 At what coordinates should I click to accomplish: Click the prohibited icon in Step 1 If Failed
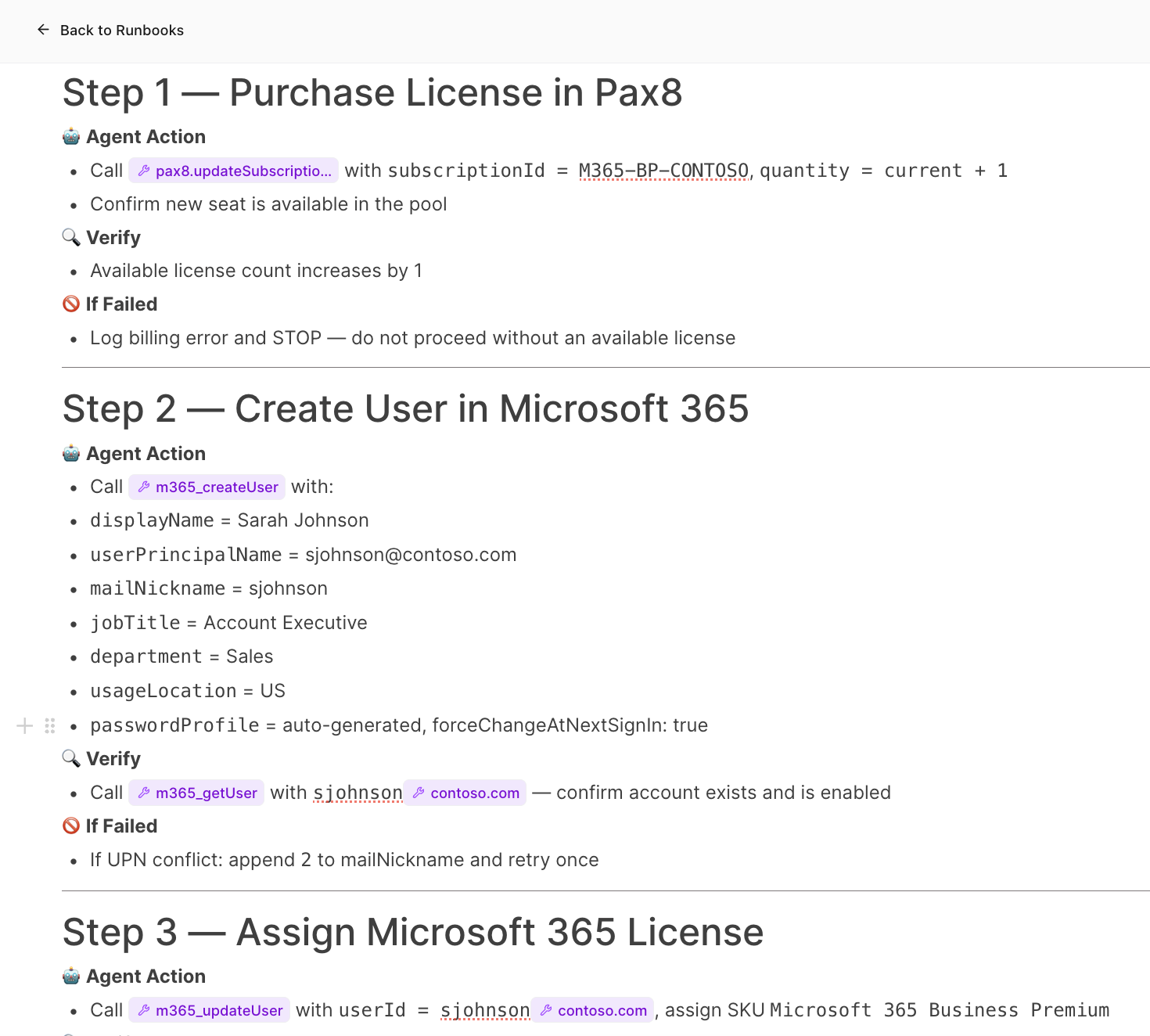pyautogui.click(x=71, y=304)
